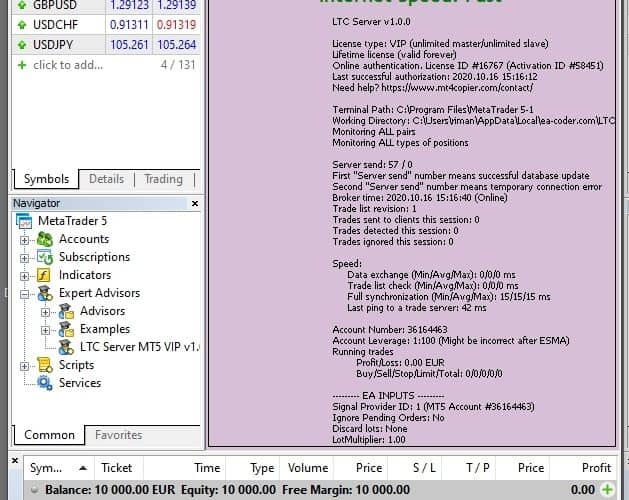
Task: Click the Account Number 36164463 line
Action: coord(390,329)
